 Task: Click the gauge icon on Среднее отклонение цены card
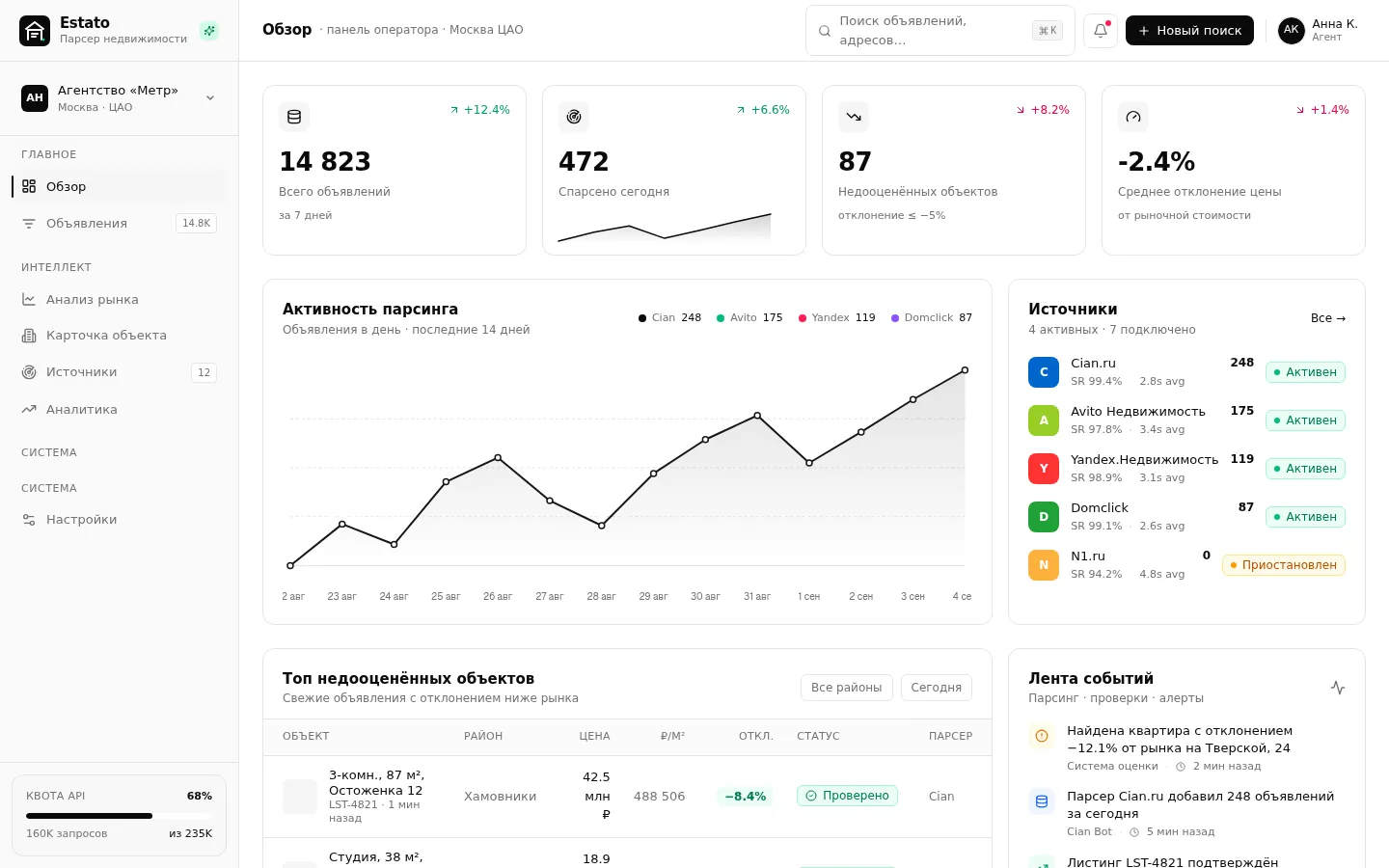pyautogui.click(x=1133, y=117)
